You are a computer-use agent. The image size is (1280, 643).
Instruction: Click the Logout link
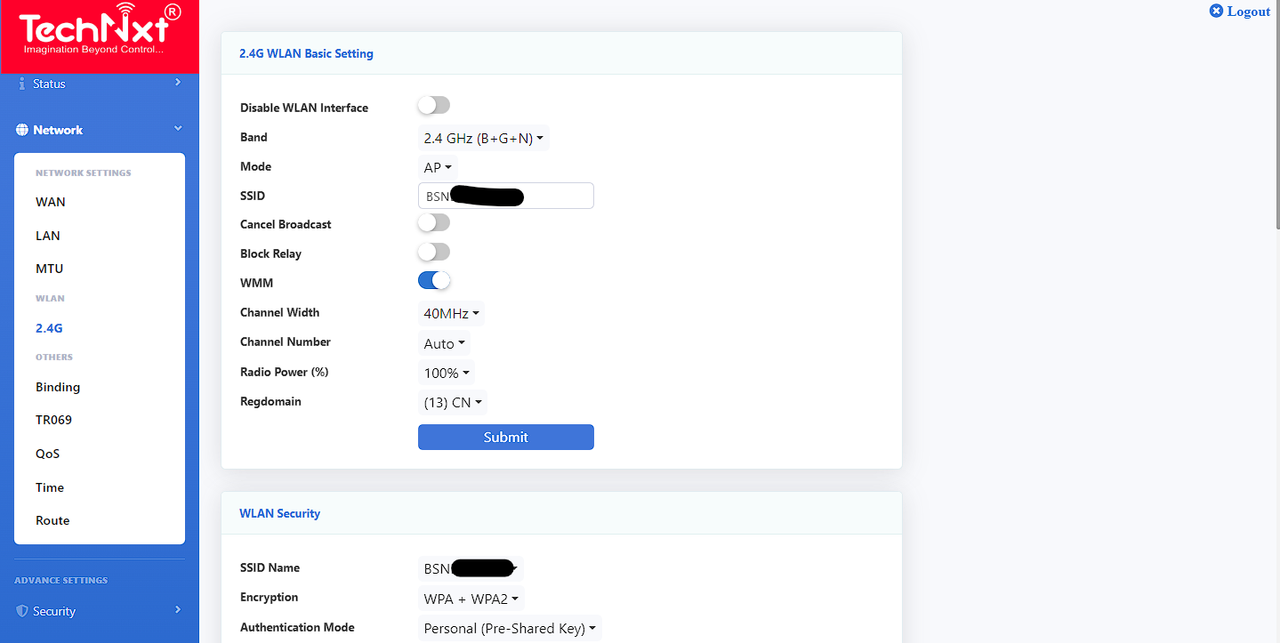[1240, 11]
